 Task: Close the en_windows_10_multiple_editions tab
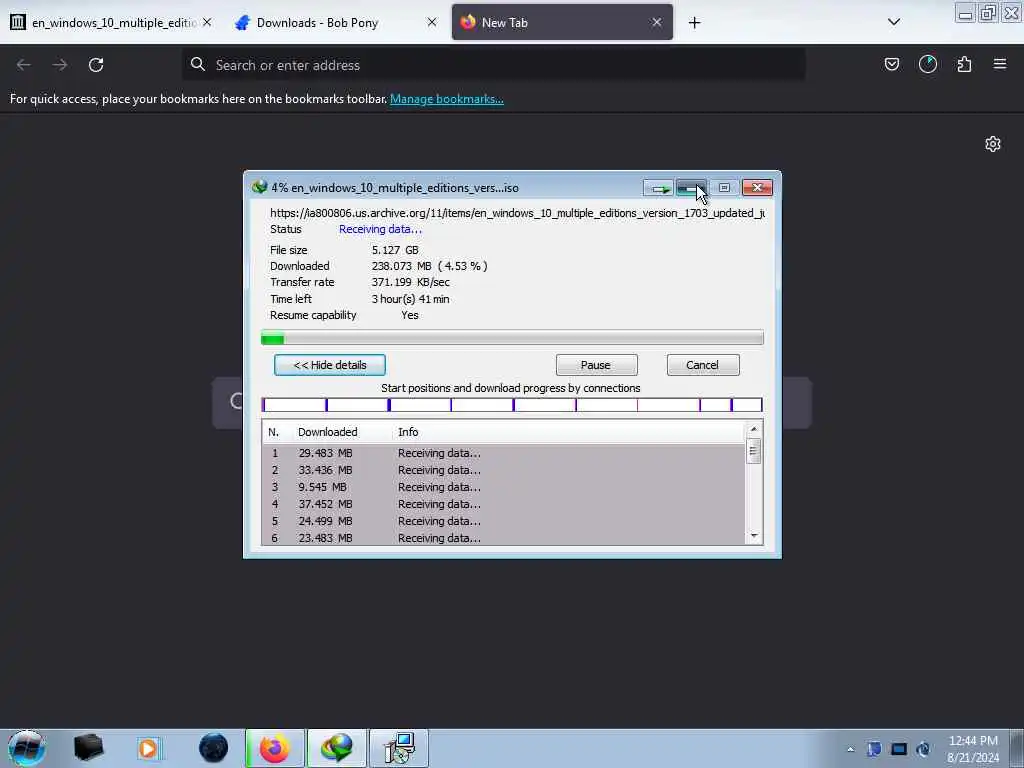coord(207,22)
